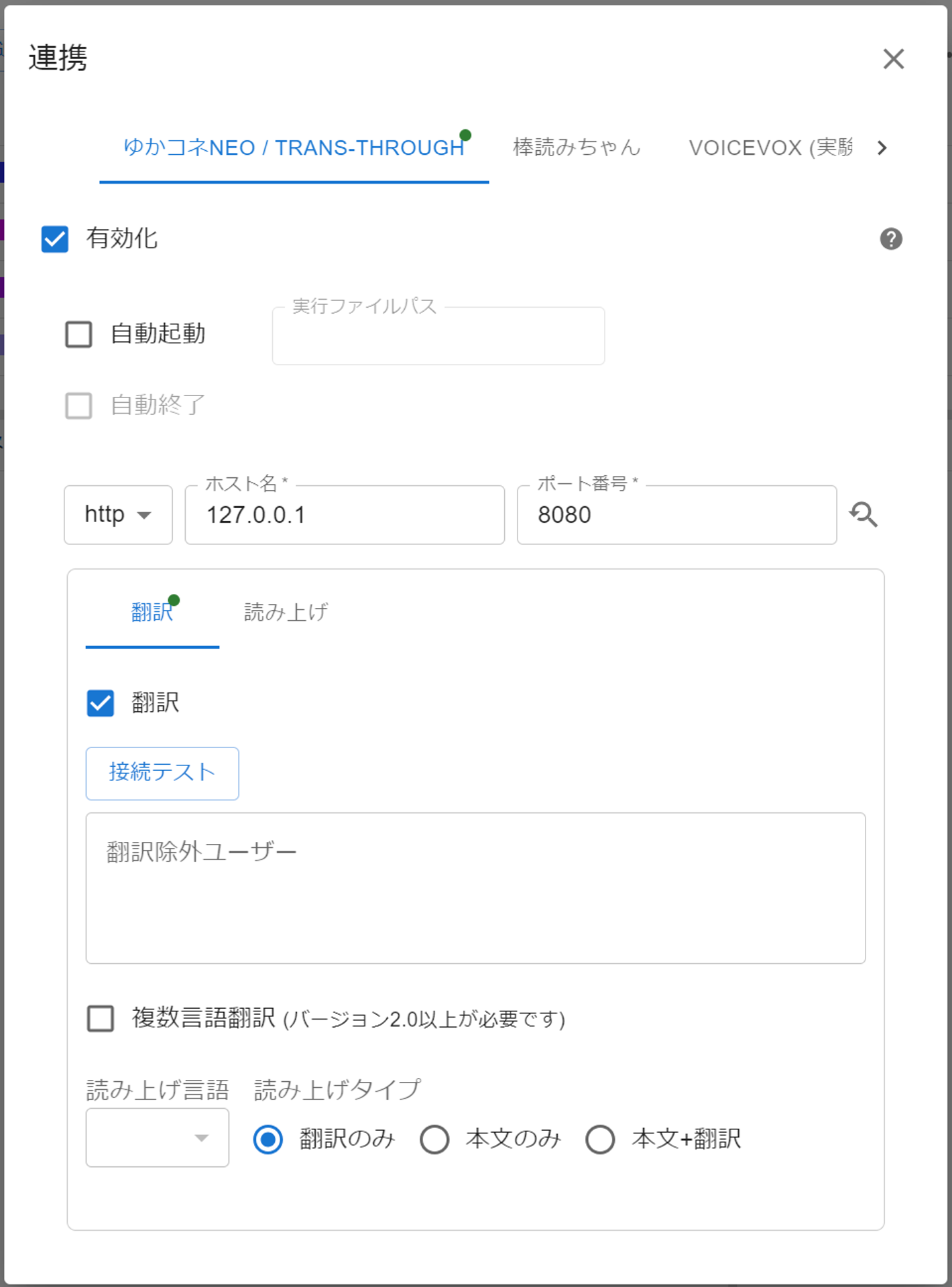
Task: Uncheck the 有効化 checkbox
Action: pos(55,239)
